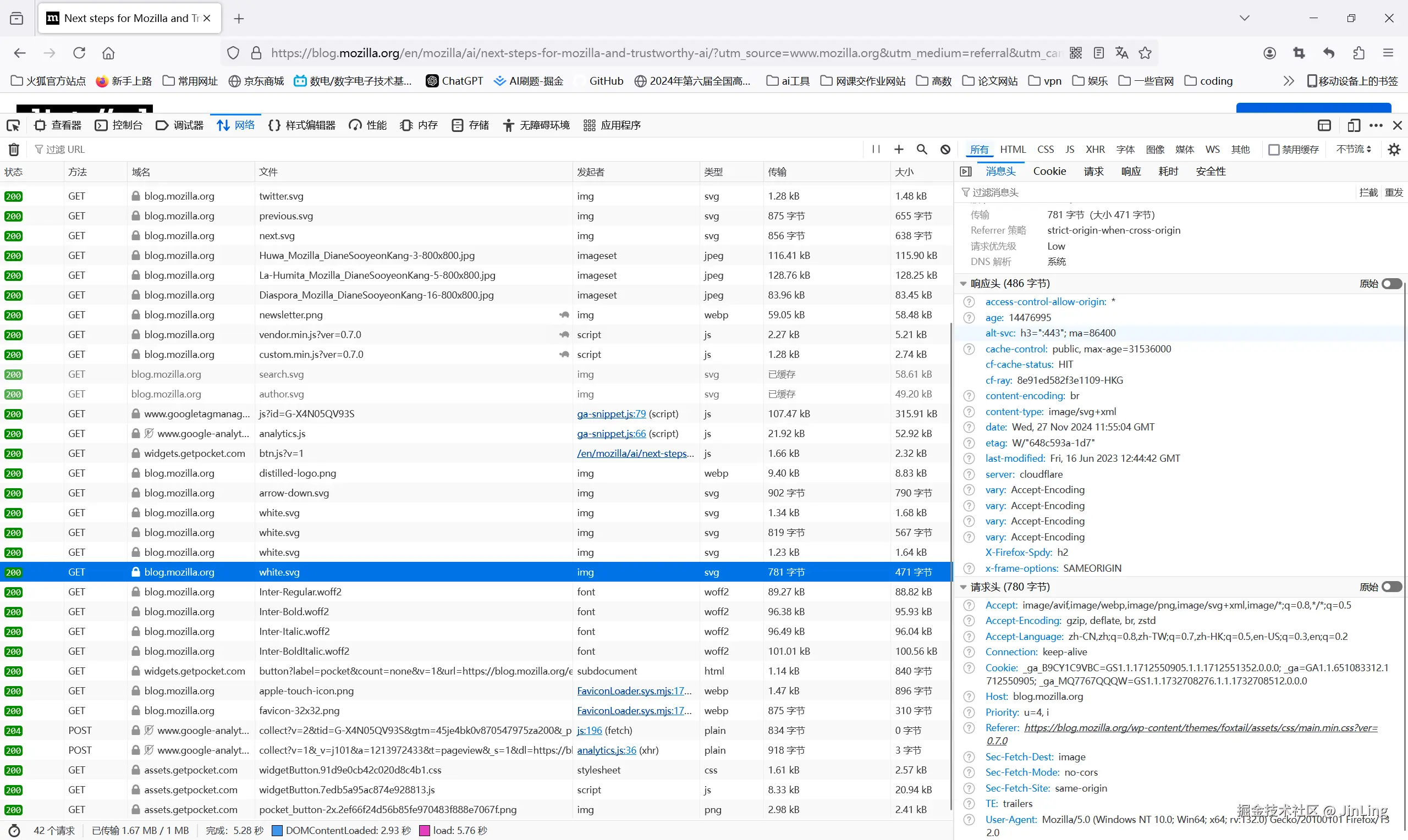The height and width of the screenshot is (840, 1408).
Task: Click the performance analysis stopwatch icon
Action: [x=14, y=830]
